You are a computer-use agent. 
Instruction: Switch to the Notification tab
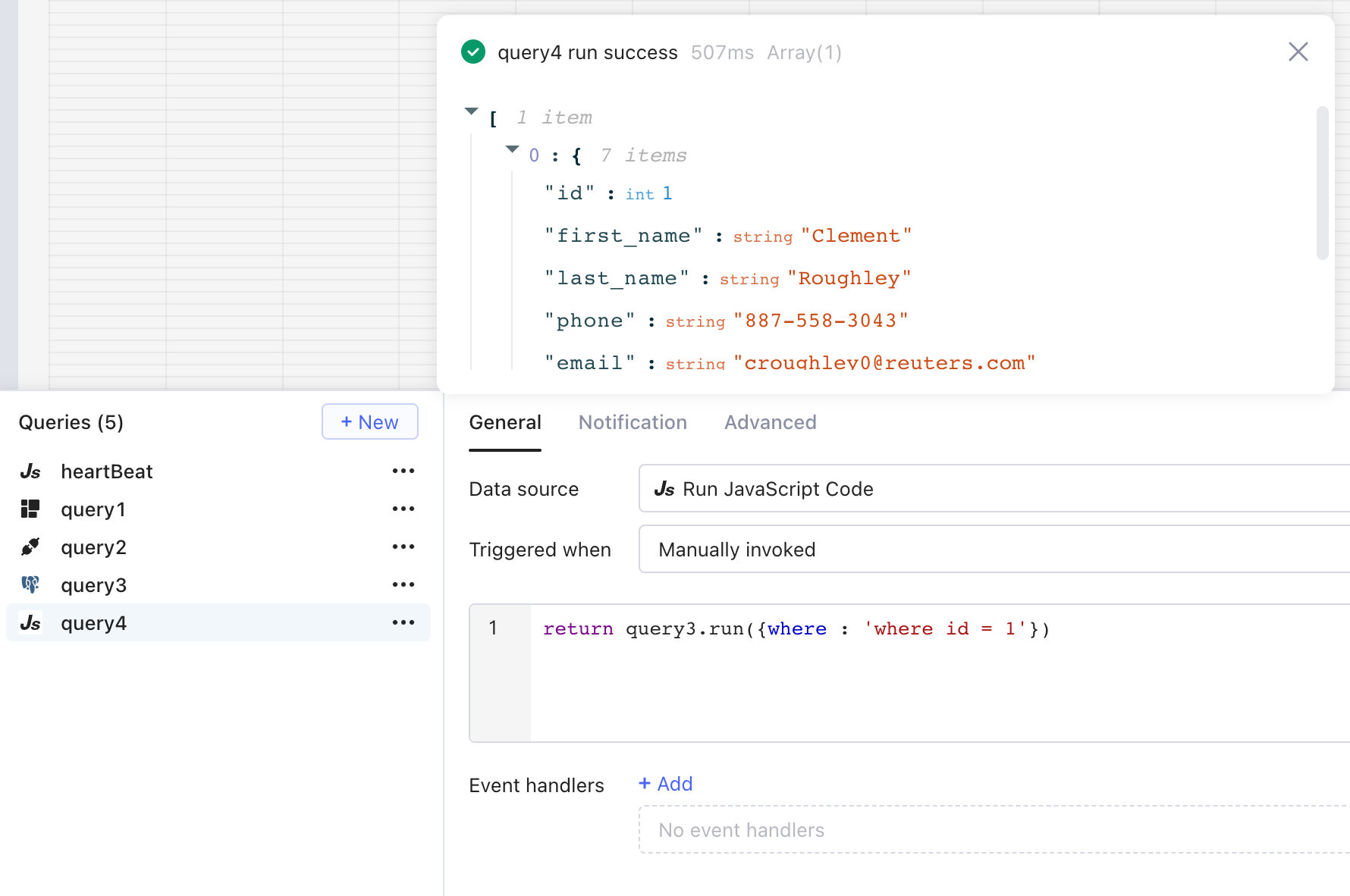[x=633, y=422]
